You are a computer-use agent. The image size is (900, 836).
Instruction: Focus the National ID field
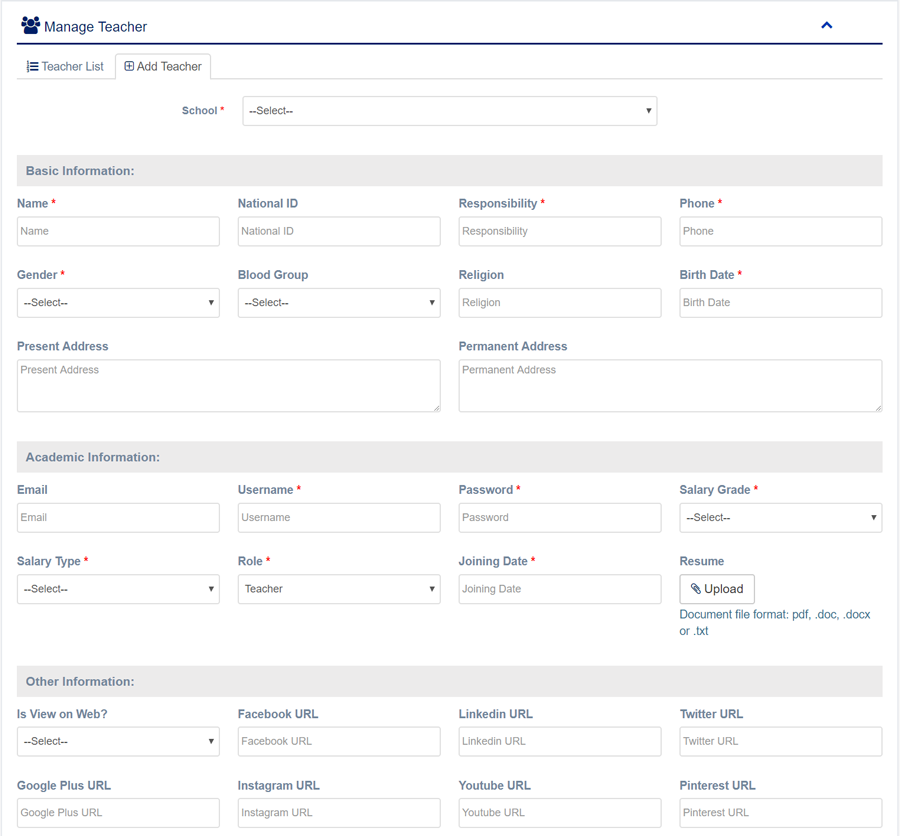click(x=339, y=231)
